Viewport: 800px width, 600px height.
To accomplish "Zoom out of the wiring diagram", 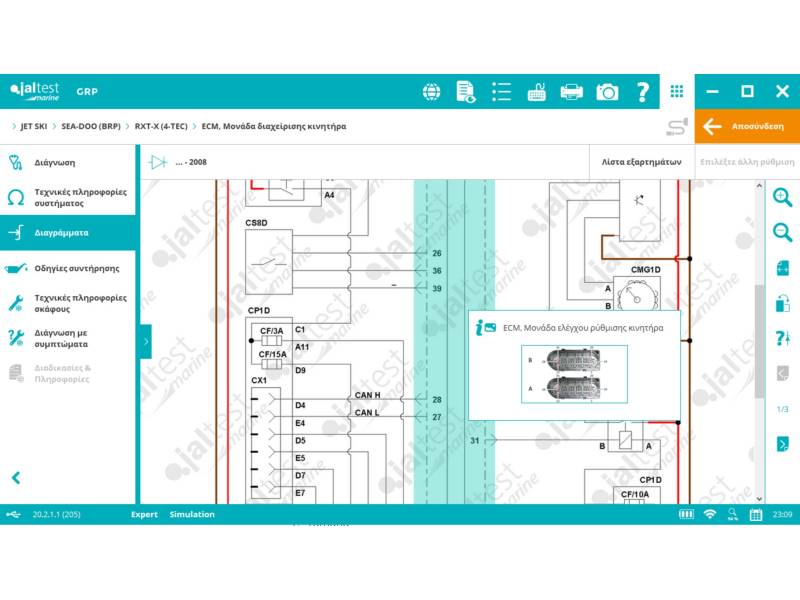I will (x=782, y=232).
